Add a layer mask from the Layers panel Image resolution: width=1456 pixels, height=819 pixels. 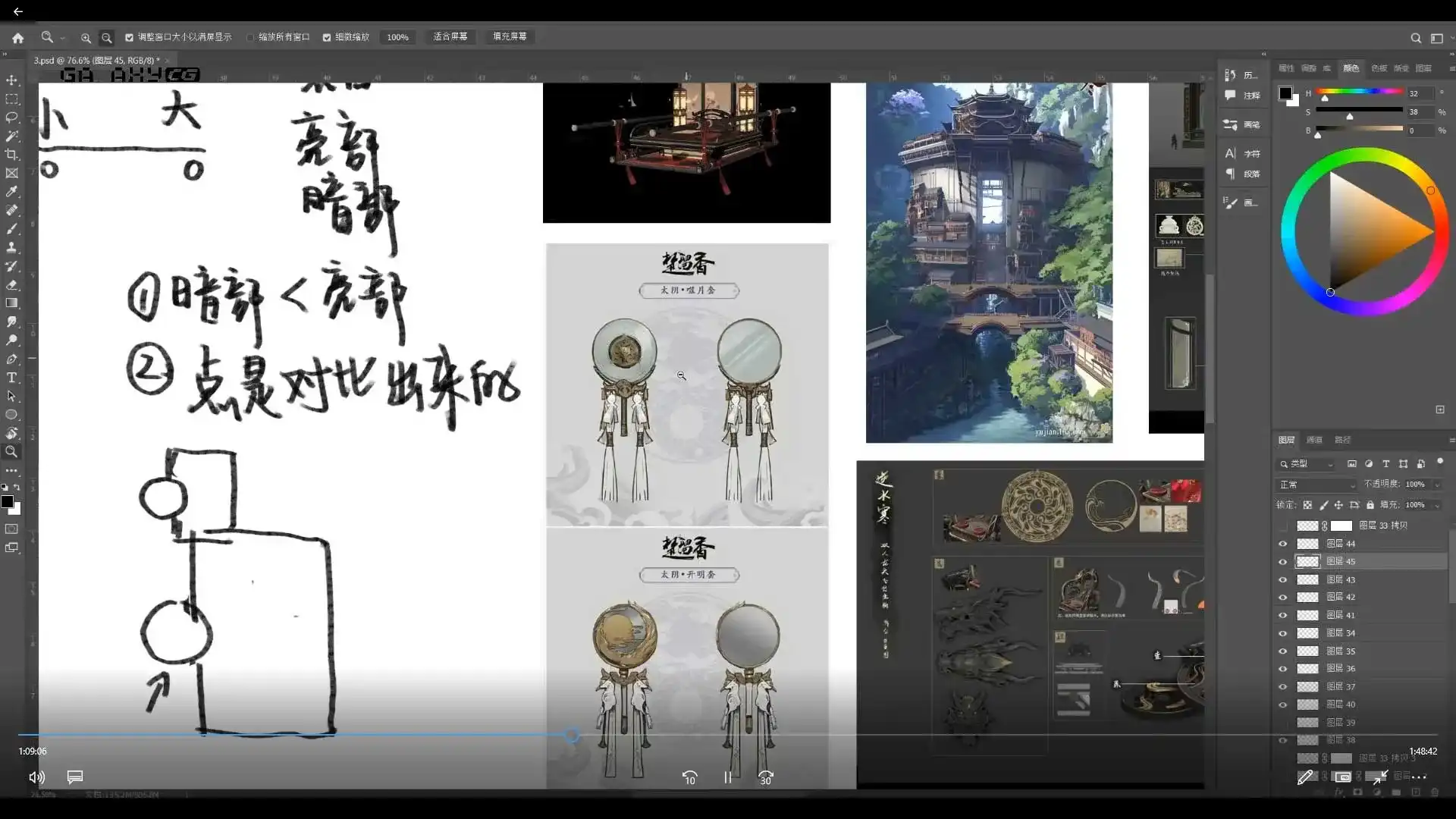(x=1357, y=792)
